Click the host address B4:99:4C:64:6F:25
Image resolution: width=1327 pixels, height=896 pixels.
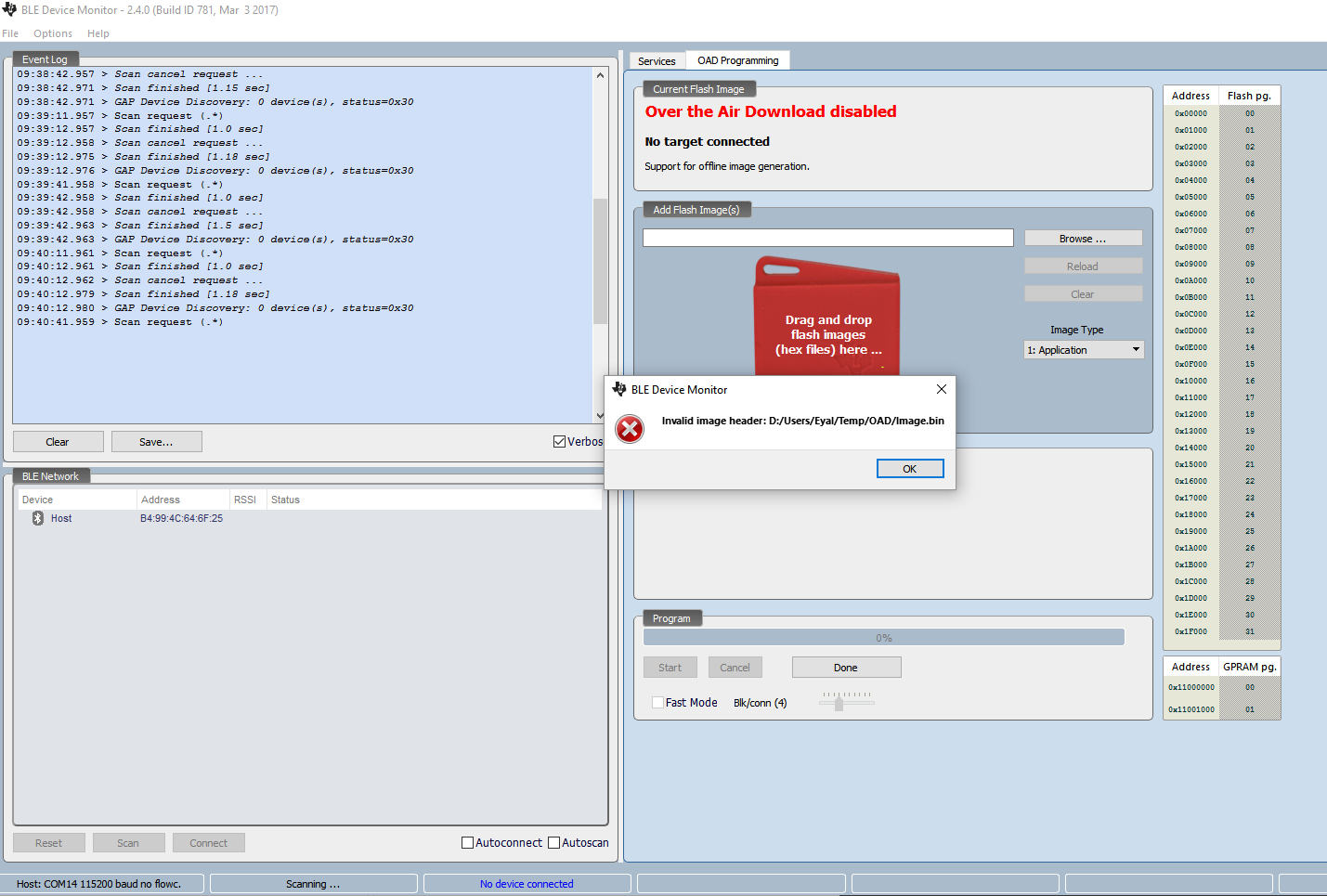pyautogui.click(x=182, y=518)
